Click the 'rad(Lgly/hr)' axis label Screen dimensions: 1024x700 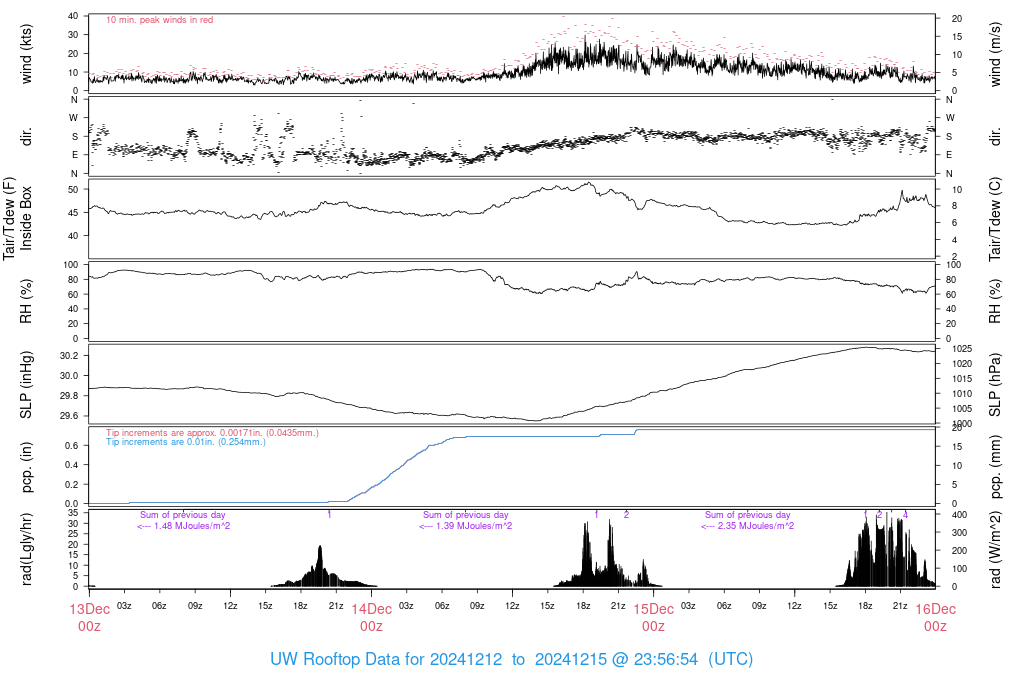coord(26,549)
